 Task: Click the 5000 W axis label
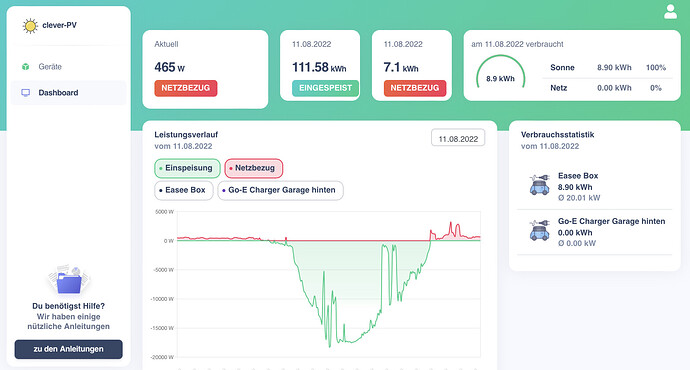click(x=164, y=212)
